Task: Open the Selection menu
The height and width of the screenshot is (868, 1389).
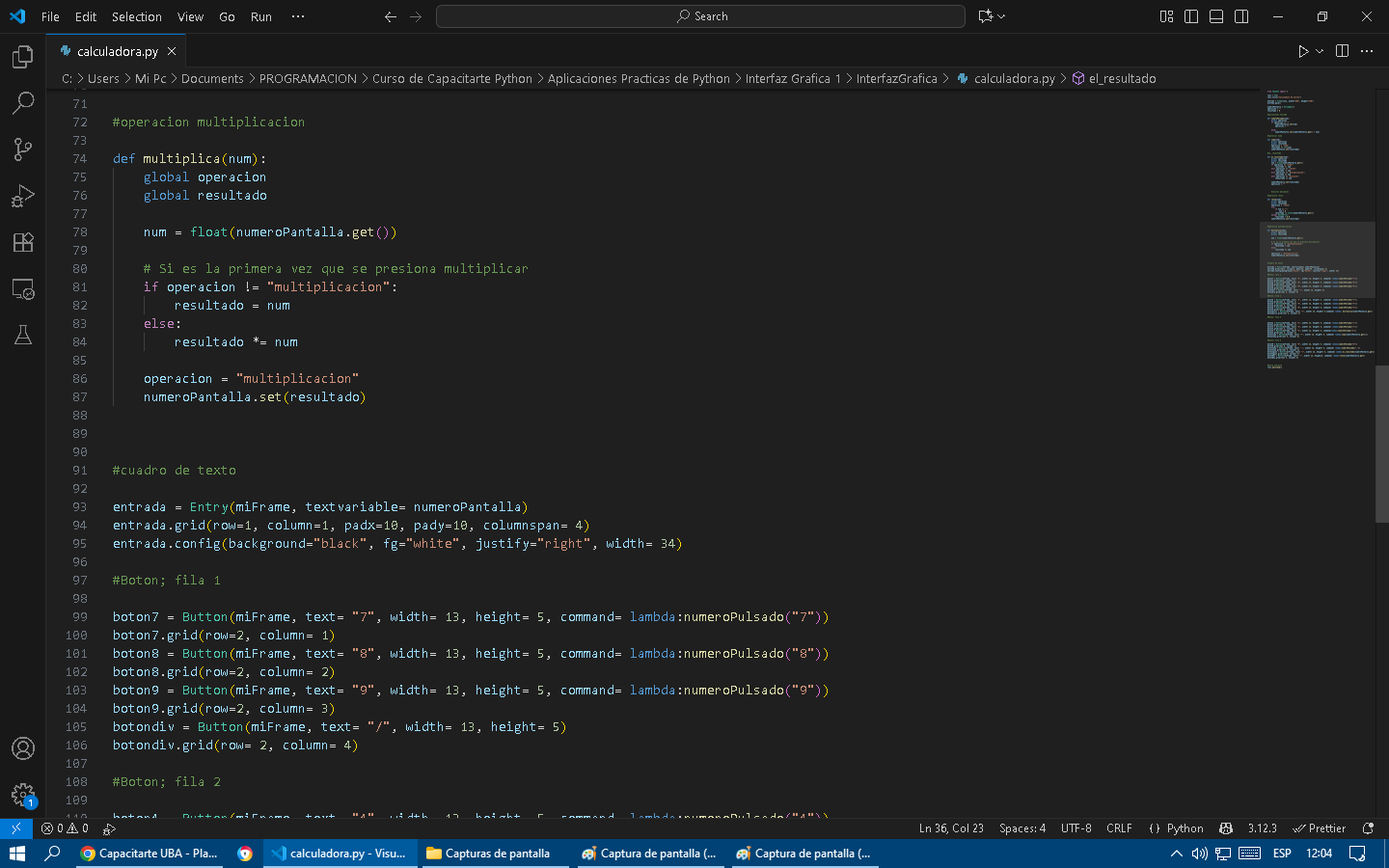Action: (x=136, y=16)
